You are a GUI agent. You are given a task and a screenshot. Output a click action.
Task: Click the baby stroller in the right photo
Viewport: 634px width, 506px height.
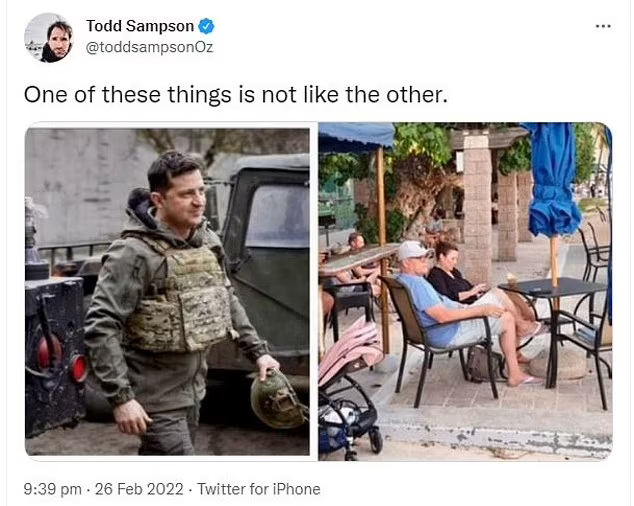[350, 390]
